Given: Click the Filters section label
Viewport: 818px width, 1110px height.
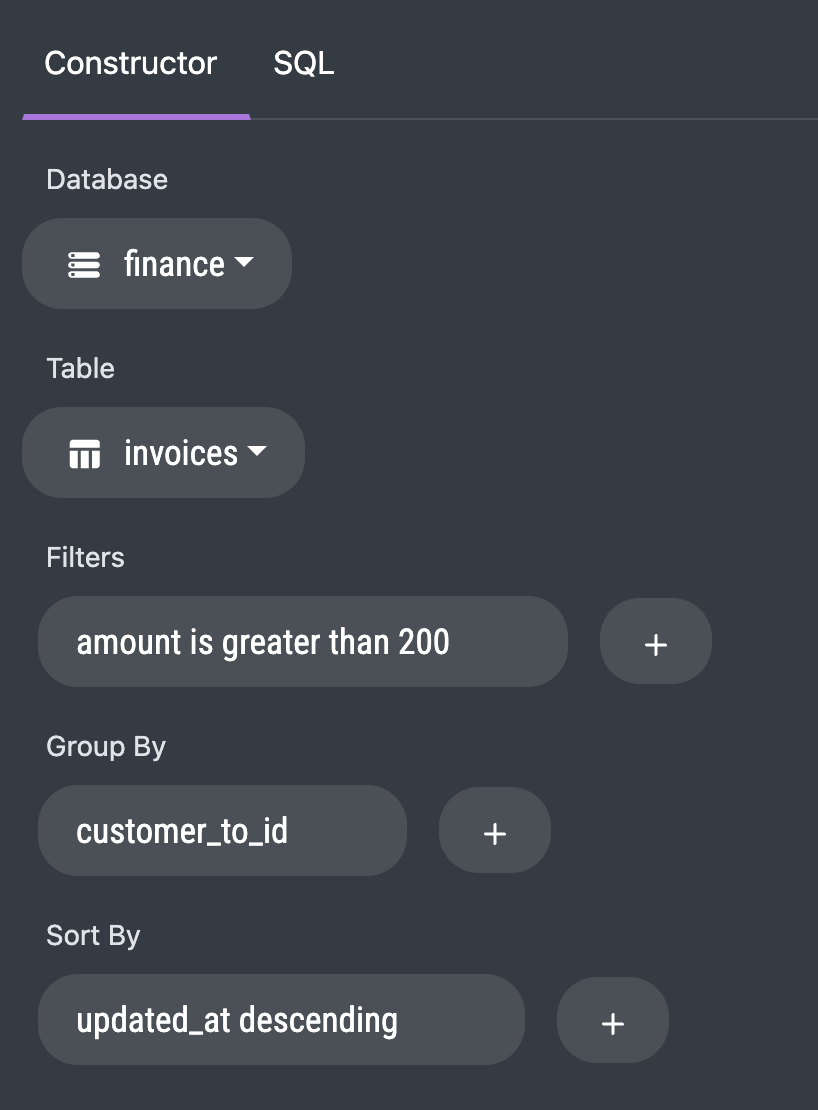Looking at the screenshot, I should pos(85,557).
